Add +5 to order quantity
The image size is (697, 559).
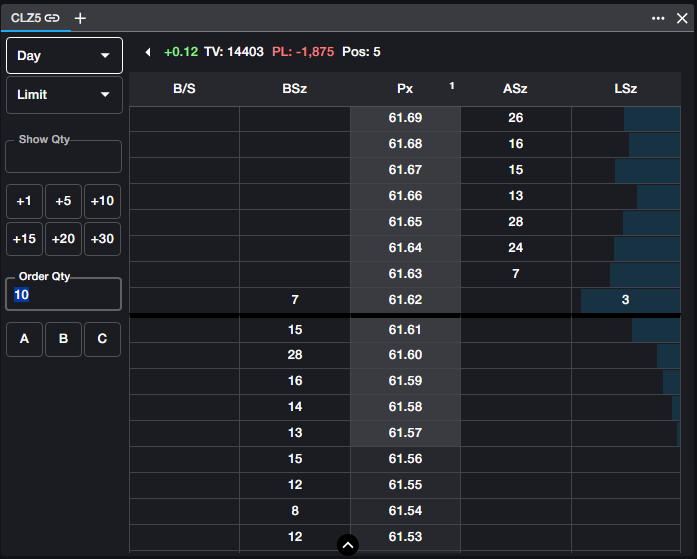point(64,201)
